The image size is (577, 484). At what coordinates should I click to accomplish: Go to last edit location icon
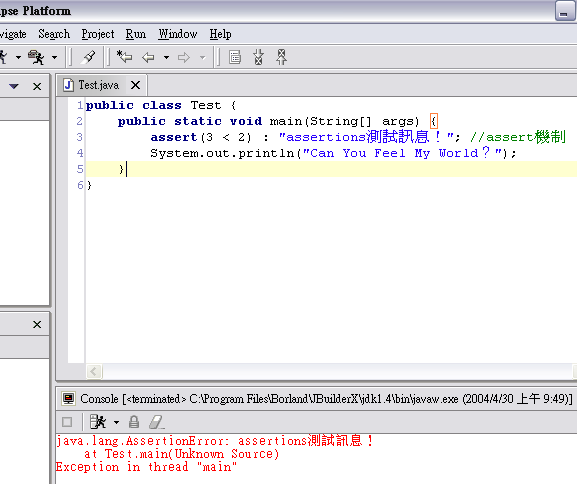[x=124, y=57]
